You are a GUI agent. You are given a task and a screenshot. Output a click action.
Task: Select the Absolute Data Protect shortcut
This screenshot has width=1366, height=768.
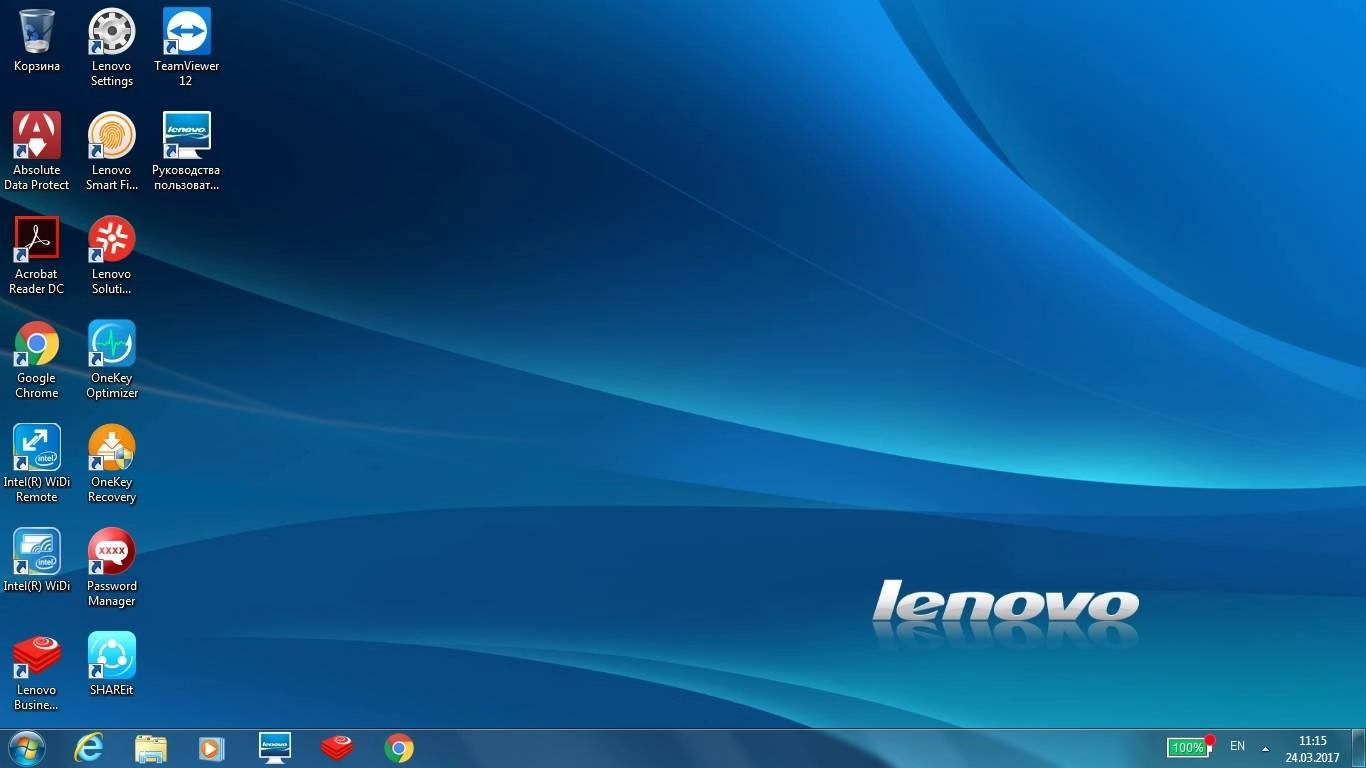(x=37, y=150)
